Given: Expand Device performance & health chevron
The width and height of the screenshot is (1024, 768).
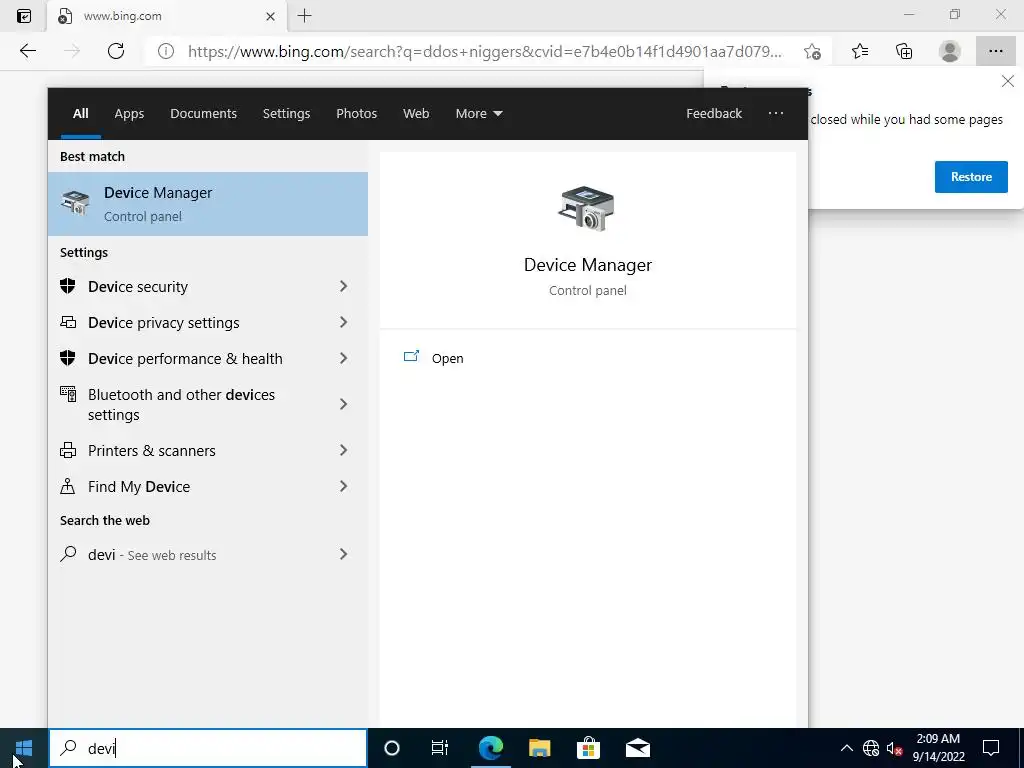Looking at the screenshot, I should tap(344, 358).
